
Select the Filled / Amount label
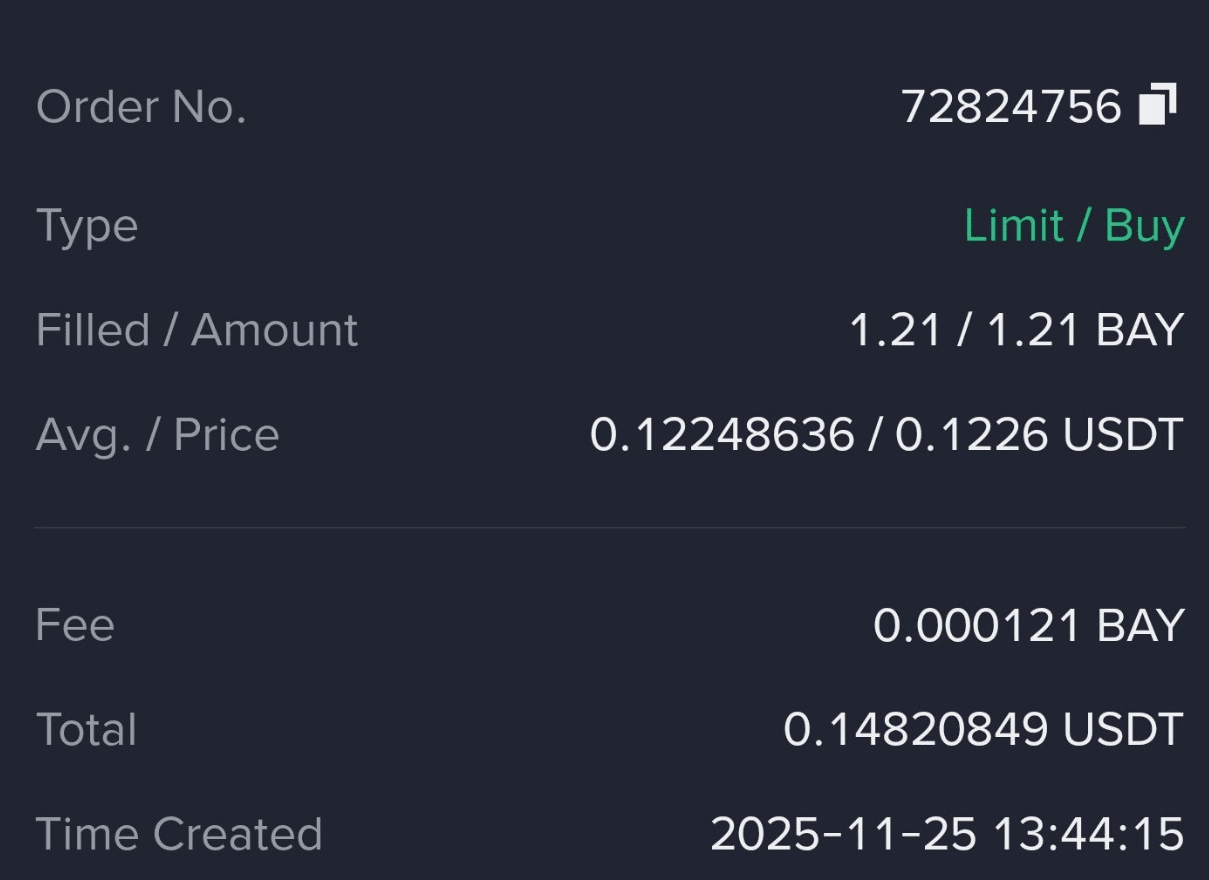197,330
